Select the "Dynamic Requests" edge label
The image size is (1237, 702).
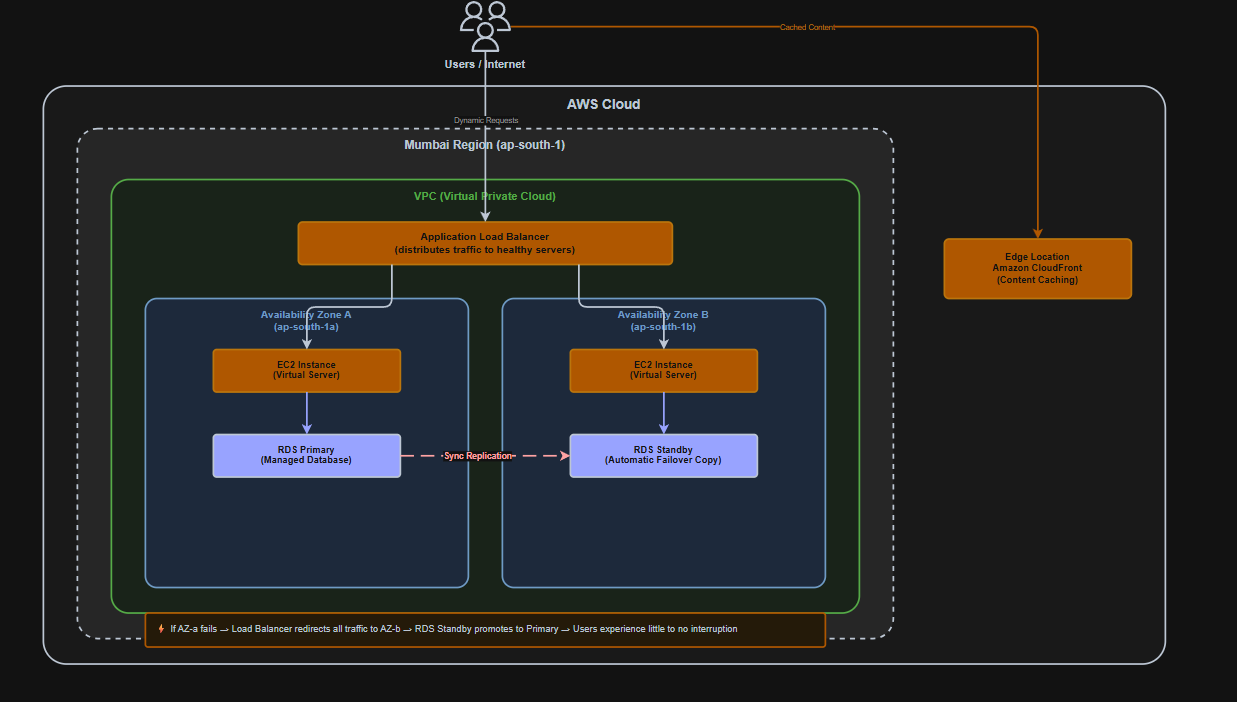(486, 120)
